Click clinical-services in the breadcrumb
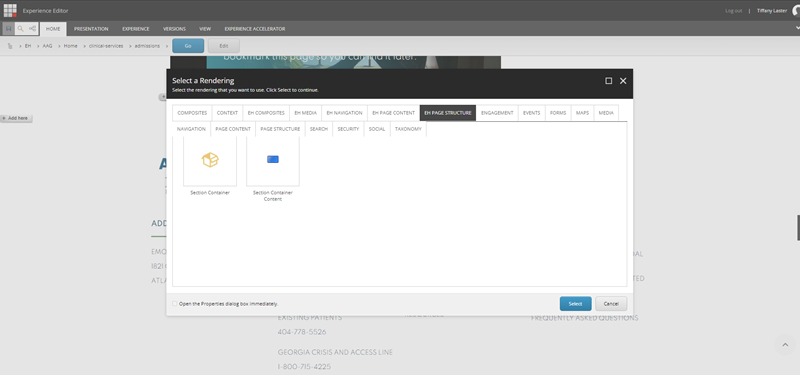 [x=106, y=46]
